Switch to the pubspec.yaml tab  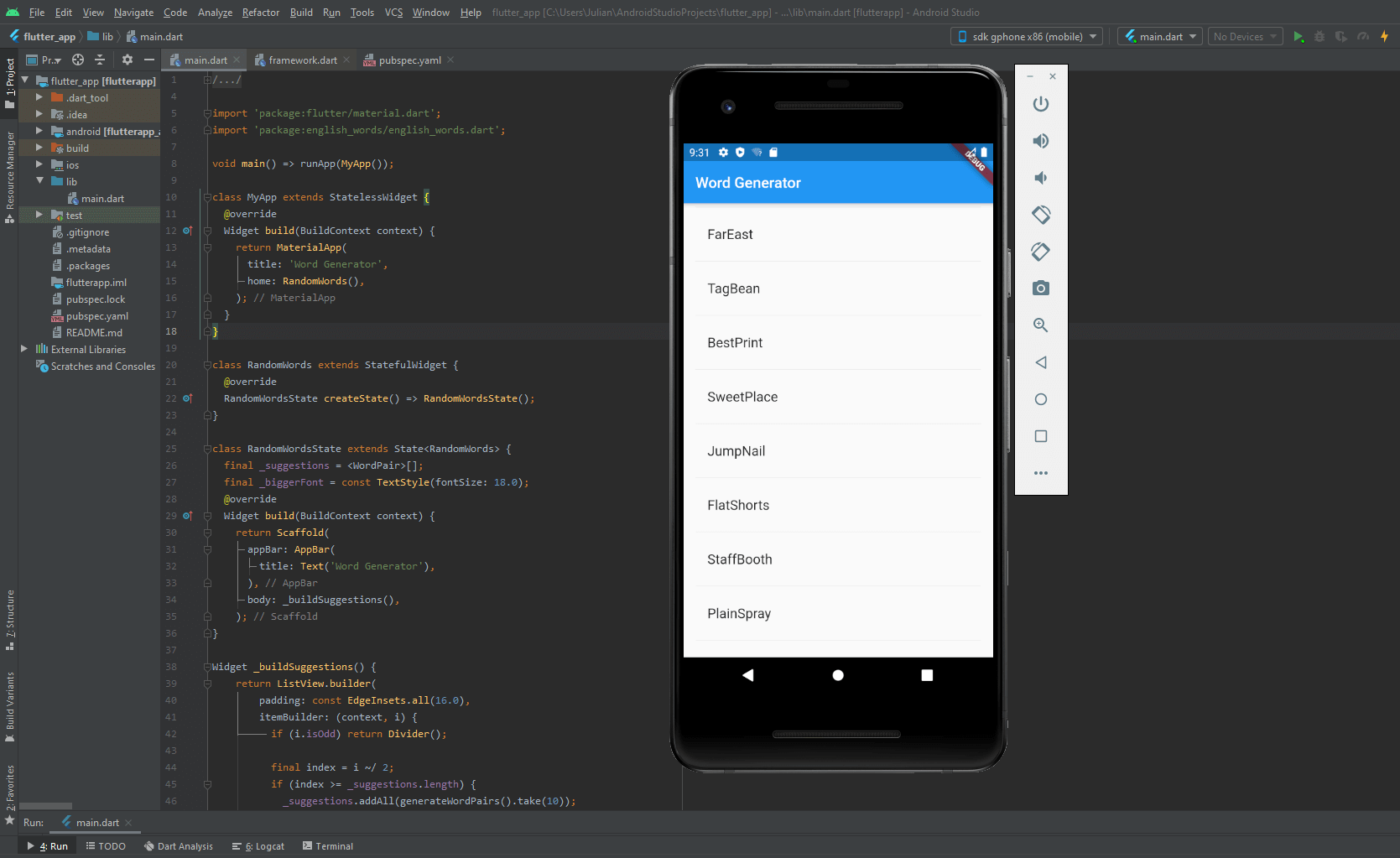click(409, 60)
